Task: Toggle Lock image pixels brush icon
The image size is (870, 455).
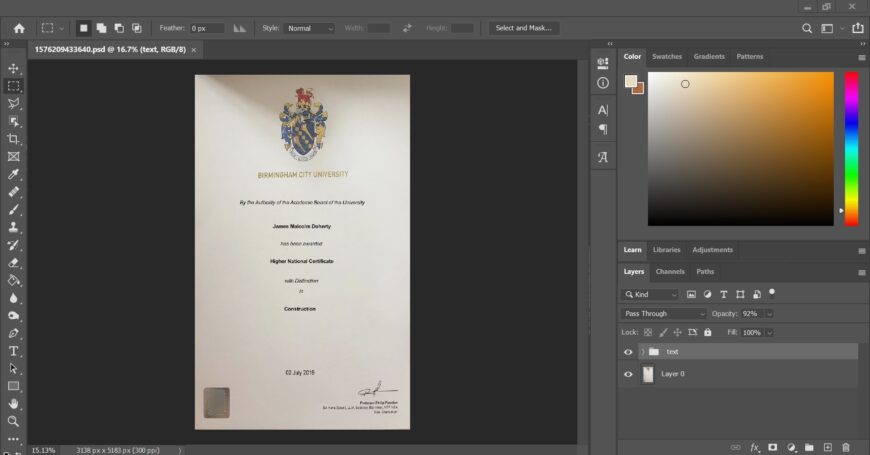Action: (x=663, y=332)
